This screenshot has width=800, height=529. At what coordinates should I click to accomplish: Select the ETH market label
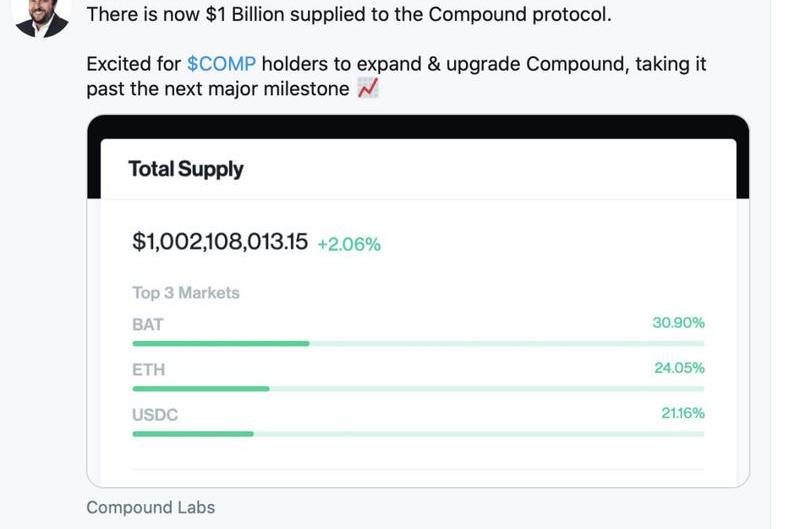tap(148, 369)
